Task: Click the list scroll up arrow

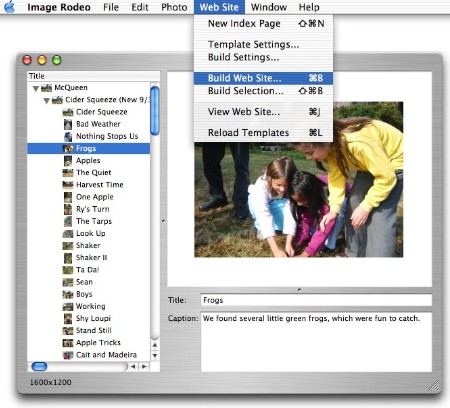Action: [x=155, y=345]
